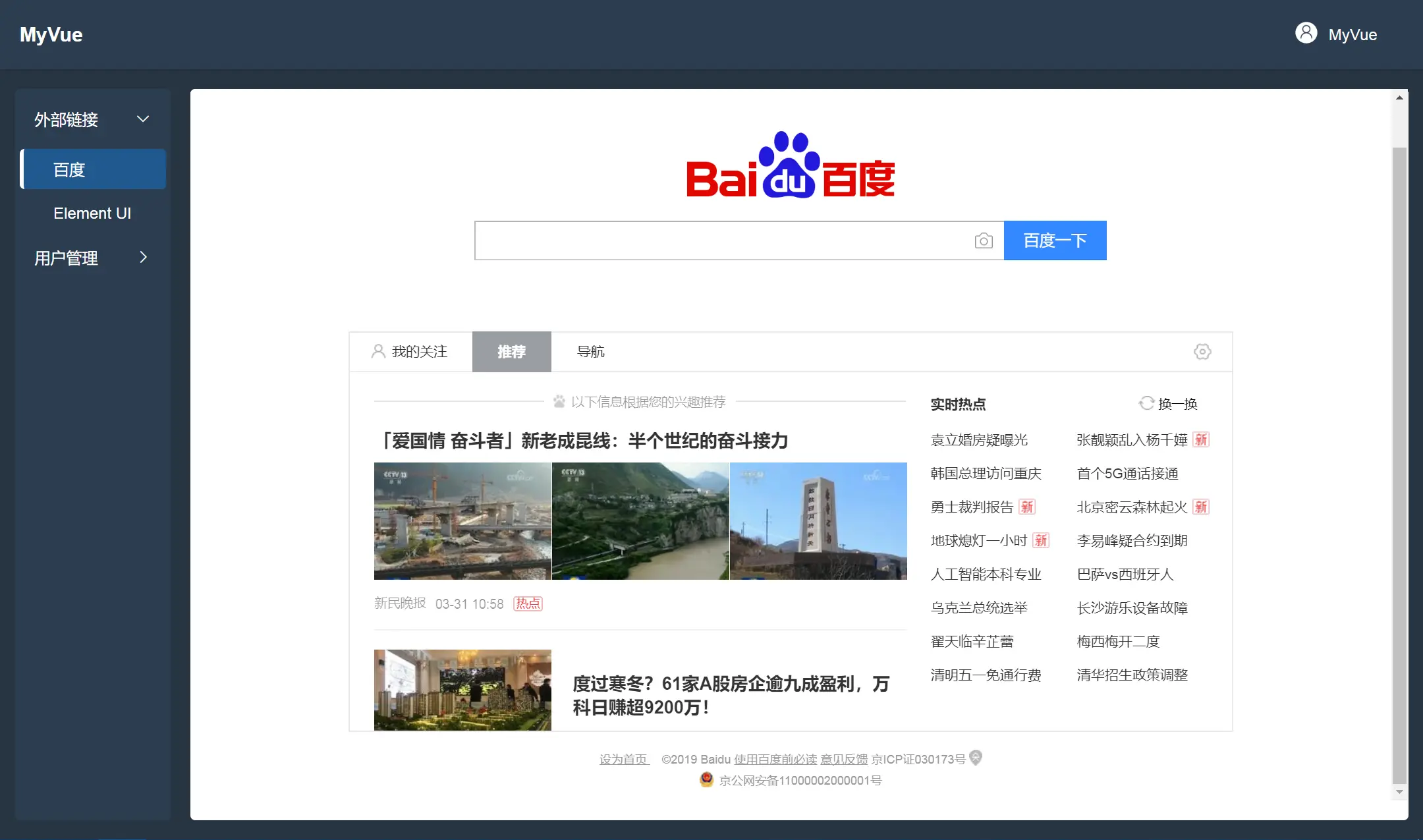Open feed settings gear icon
This screenshot has width=1423, height=840.
[x=1202, y=352]
